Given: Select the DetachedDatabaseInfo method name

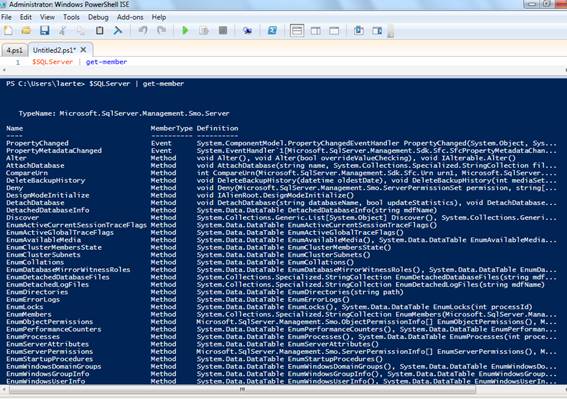Looking at the screenshot, I should click(x=48, y=210).
